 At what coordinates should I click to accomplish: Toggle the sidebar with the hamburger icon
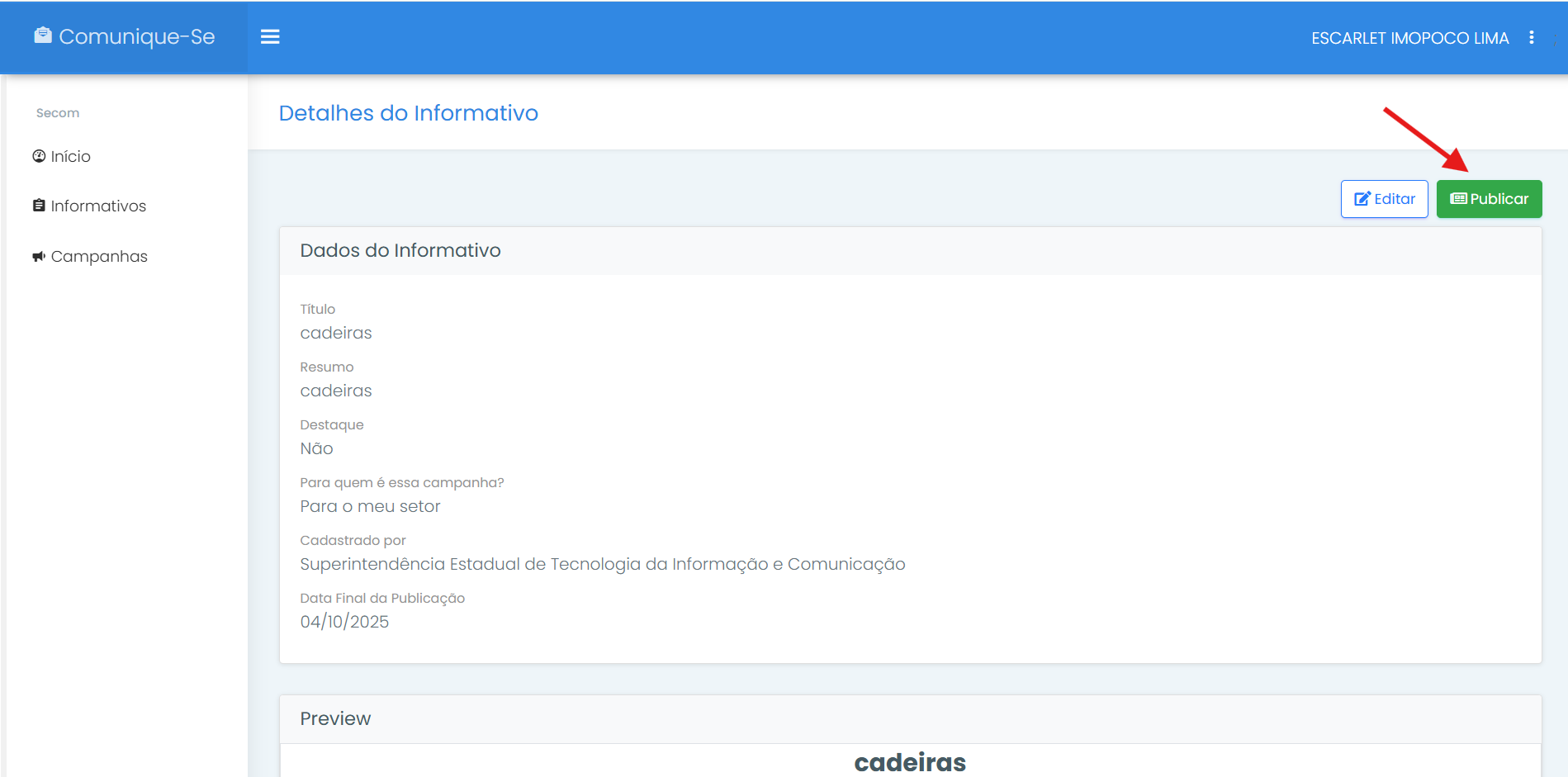[x=270, y=37]
